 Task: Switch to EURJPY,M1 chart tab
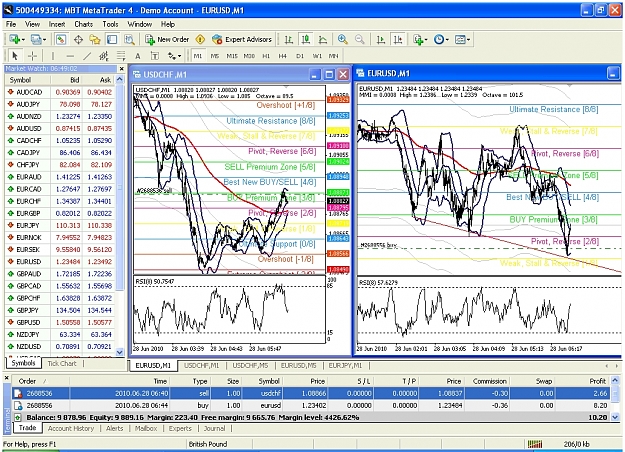[345, 366]
